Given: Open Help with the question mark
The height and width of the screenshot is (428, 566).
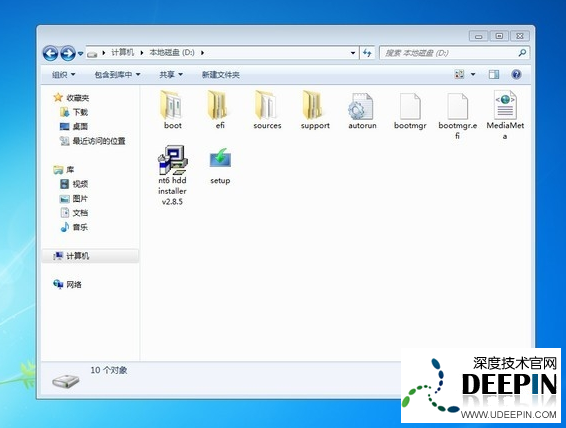Looking at the screenshot, I should coord(516,74).
